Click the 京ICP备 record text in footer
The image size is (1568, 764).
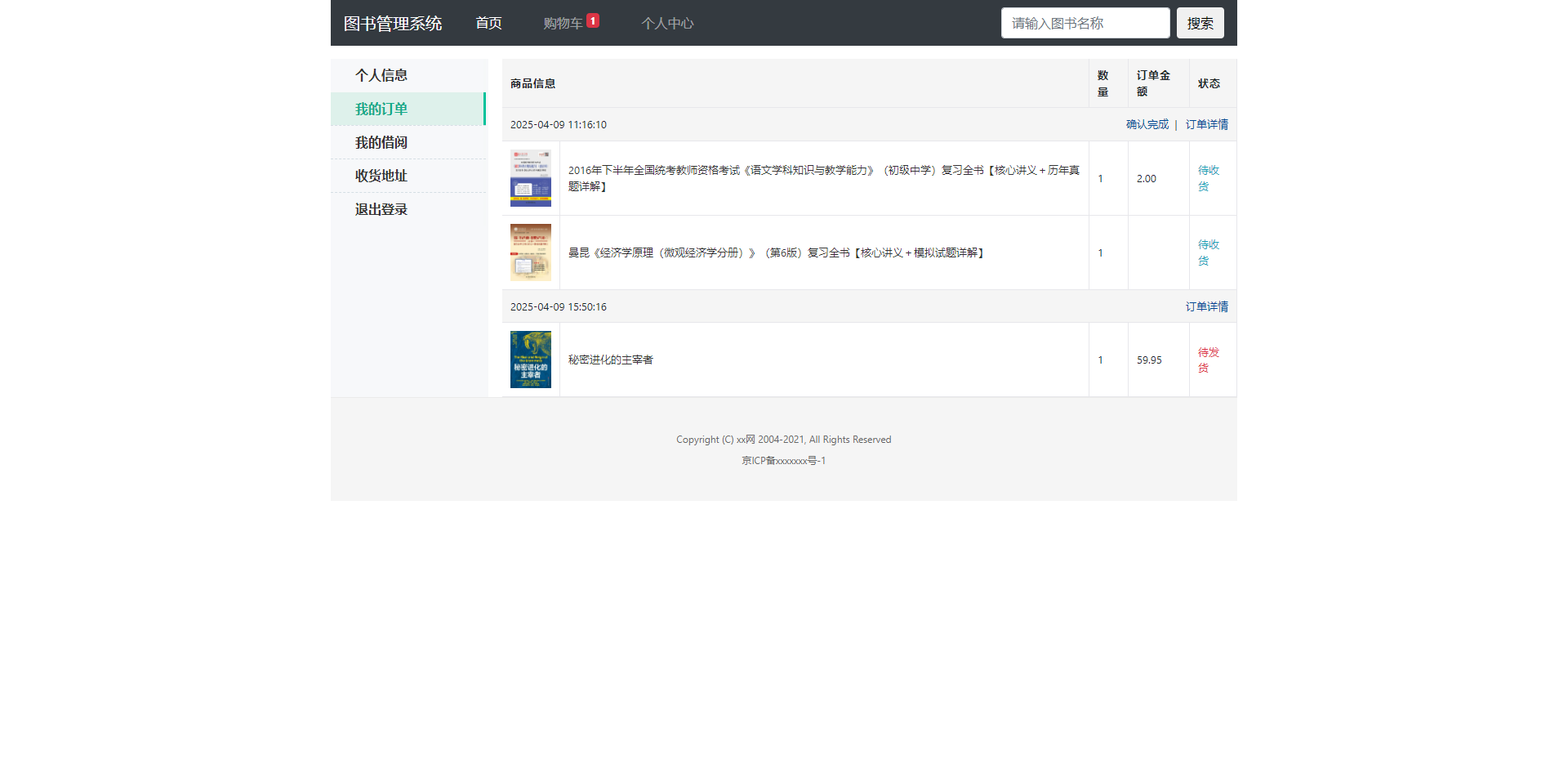point(784,461)
